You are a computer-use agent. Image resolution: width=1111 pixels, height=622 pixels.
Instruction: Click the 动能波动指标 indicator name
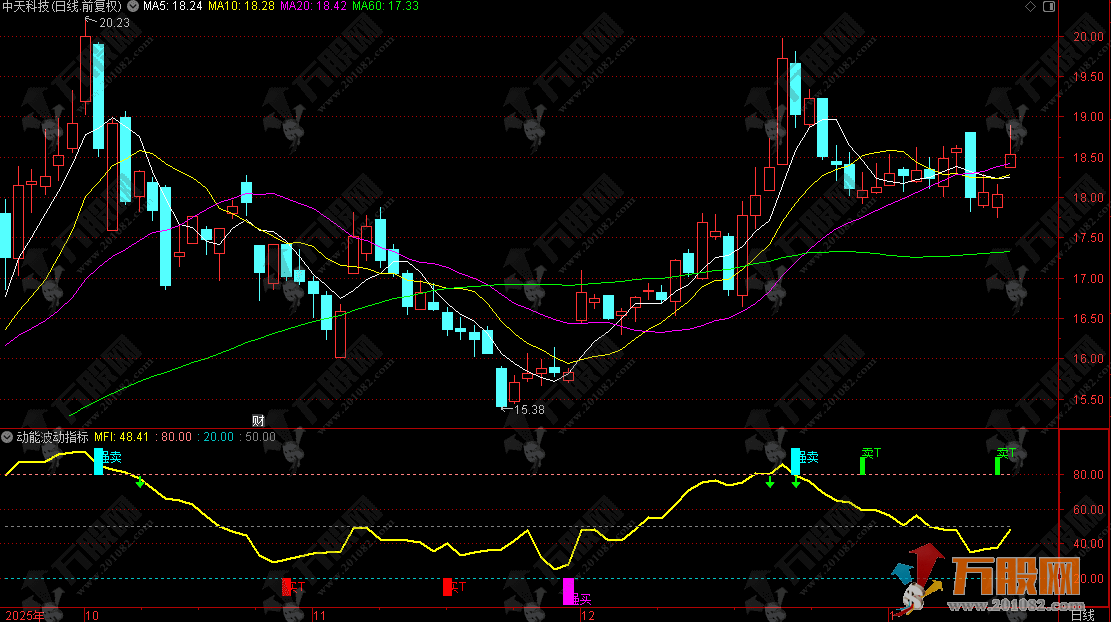[x=52, y=437]
